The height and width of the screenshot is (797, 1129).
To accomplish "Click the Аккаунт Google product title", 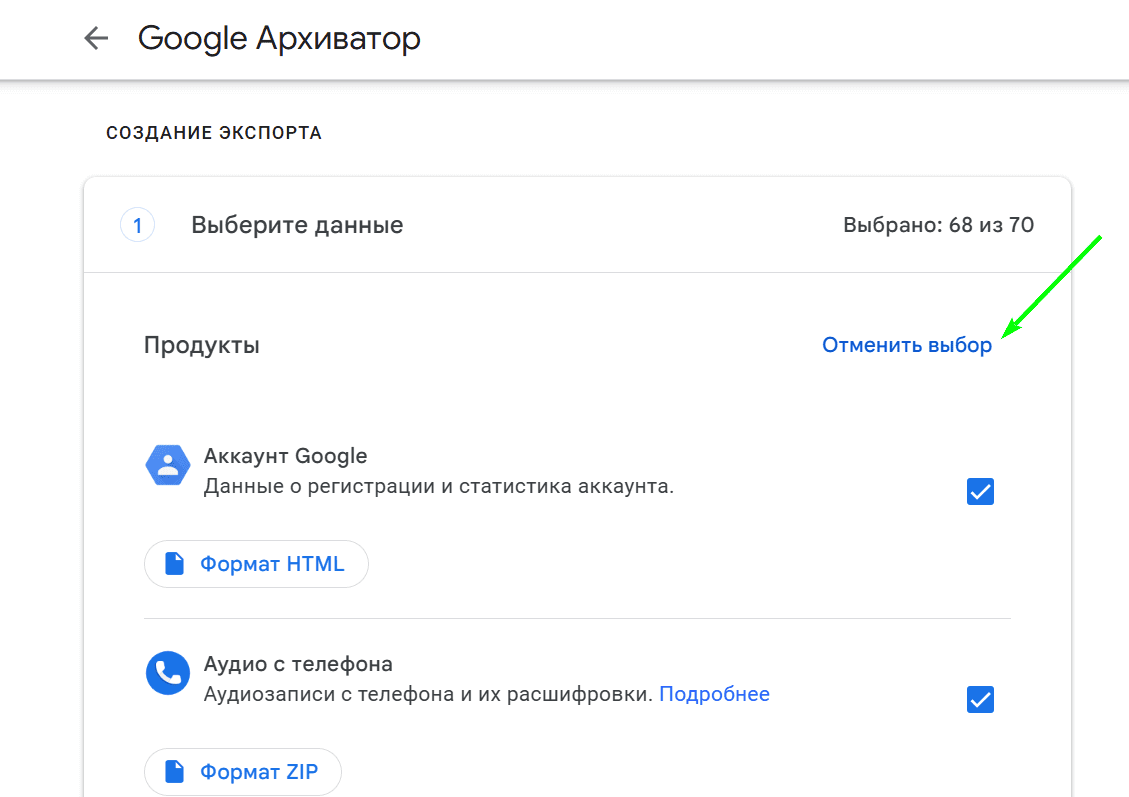I will (285, 456).
